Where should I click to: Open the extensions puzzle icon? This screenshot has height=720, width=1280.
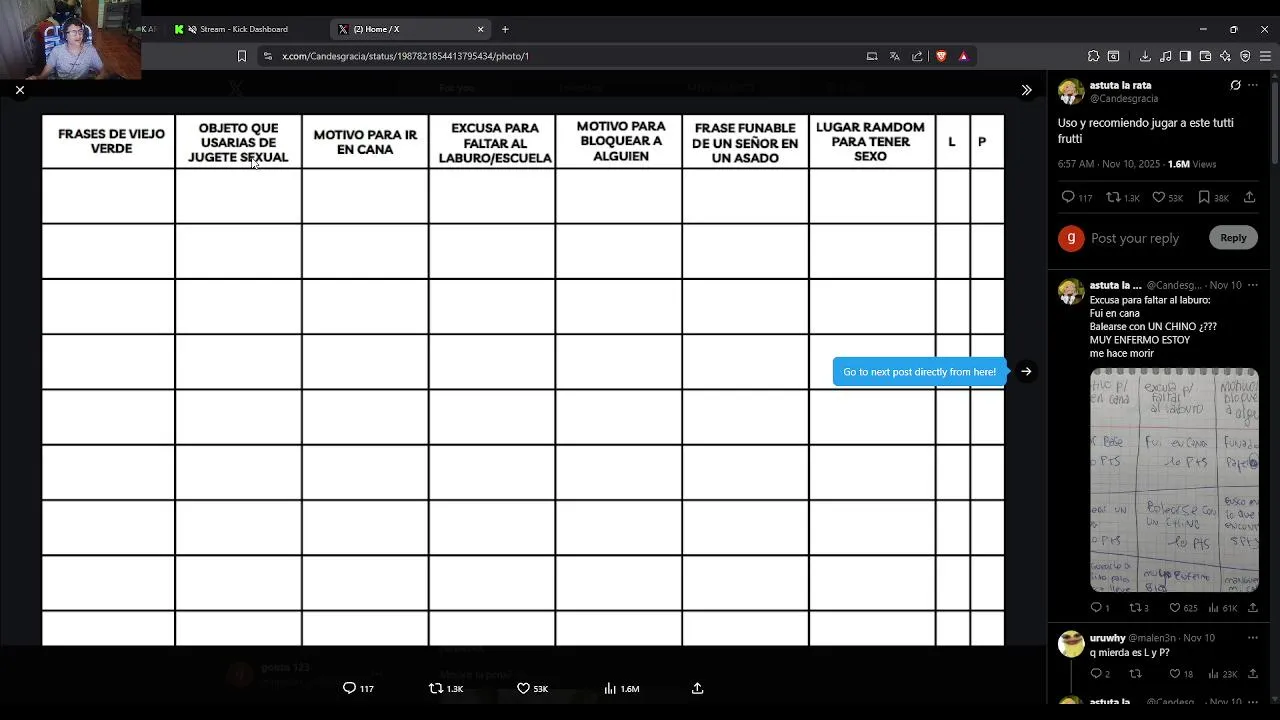(1093, 56)
